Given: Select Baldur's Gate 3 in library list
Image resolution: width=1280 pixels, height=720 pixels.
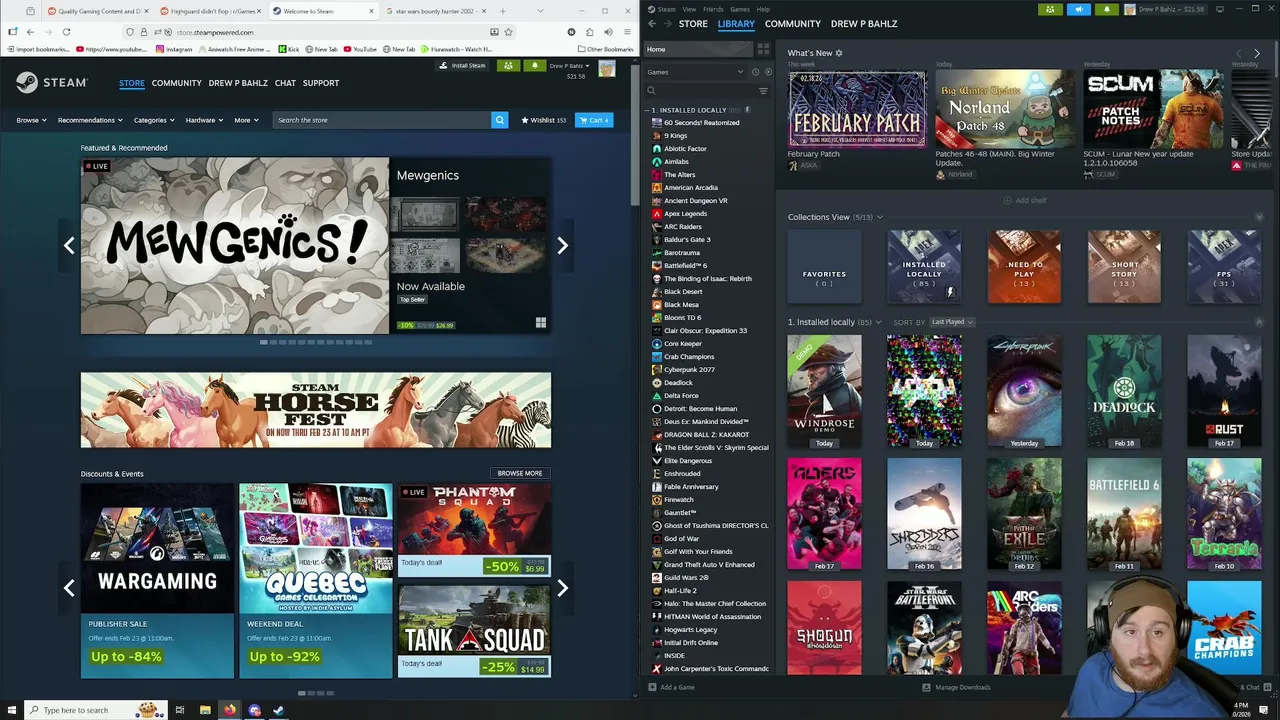Looking at the screenshot, I should tap(687, 240).
